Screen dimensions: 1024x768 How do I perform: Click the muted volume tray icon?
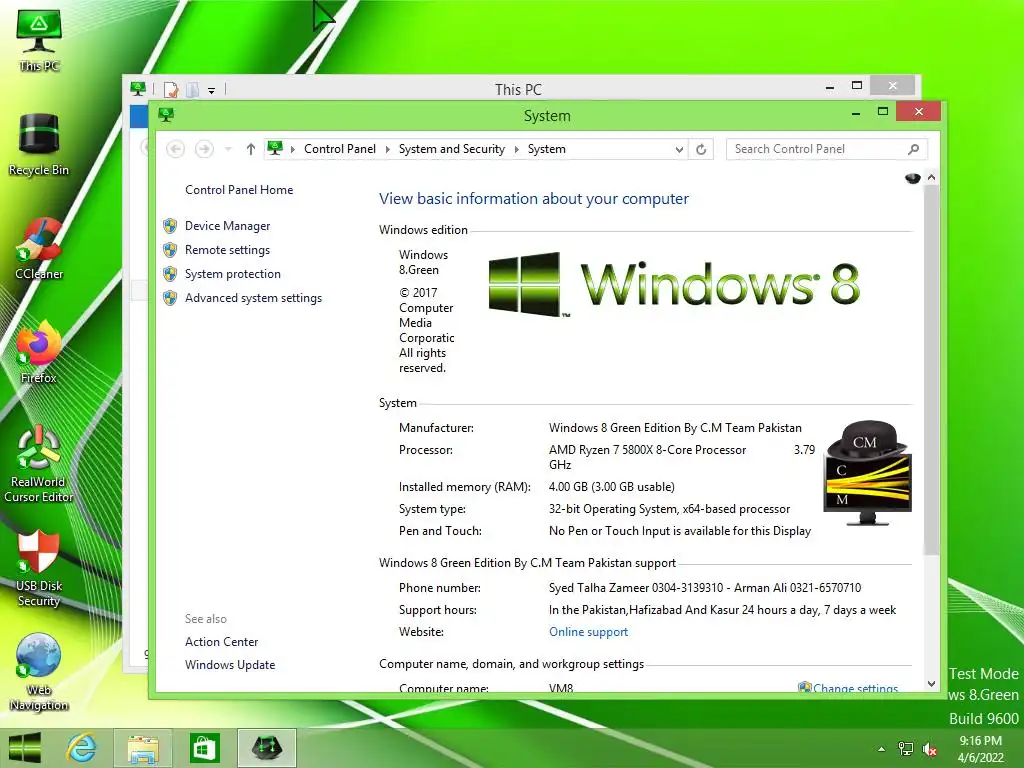point(929,749)
